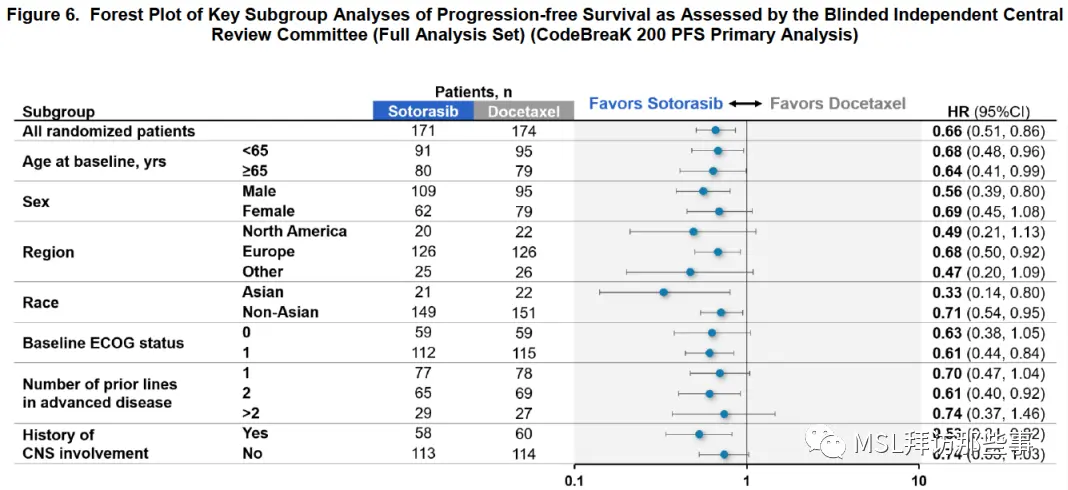Click the axis tick label 10
The image size is (1068, 490).
tap(919, 481)
